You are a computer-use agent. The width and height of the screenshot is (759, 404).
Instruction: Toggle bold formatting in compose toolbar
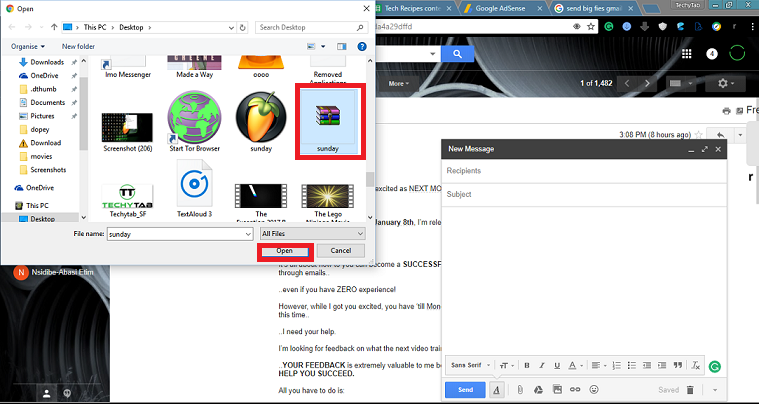(x=527, y=365)
